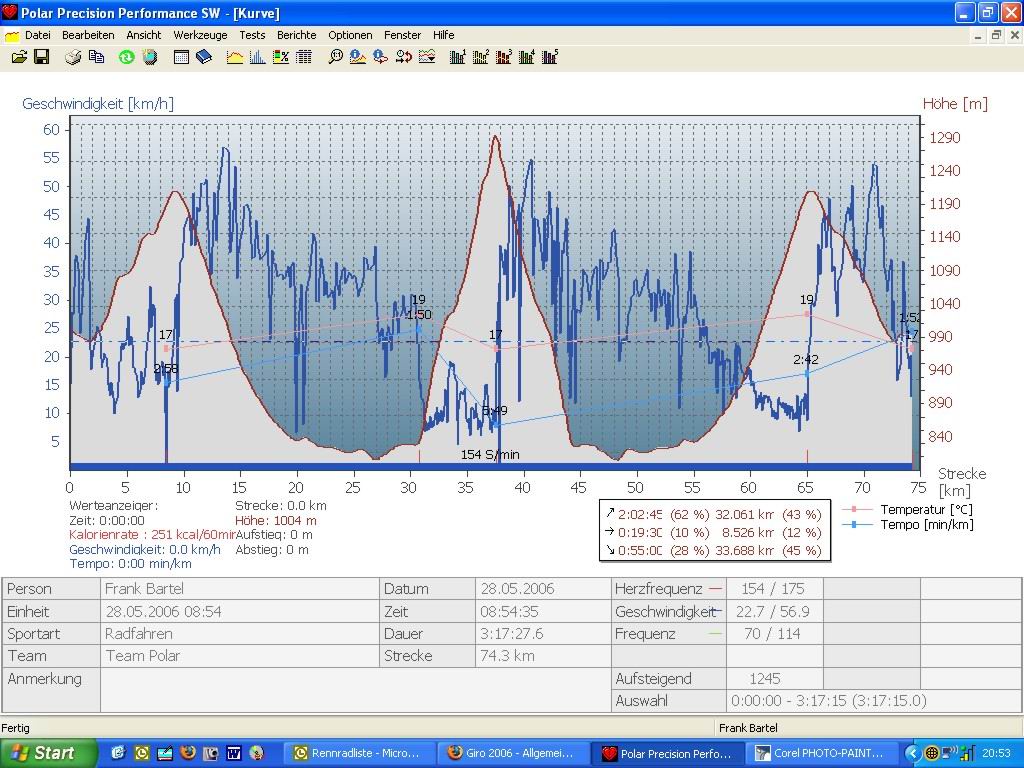This screenshot has width=1024, height=768.
Task: Click the floppy disk save icon
Action: pos(41,58)
